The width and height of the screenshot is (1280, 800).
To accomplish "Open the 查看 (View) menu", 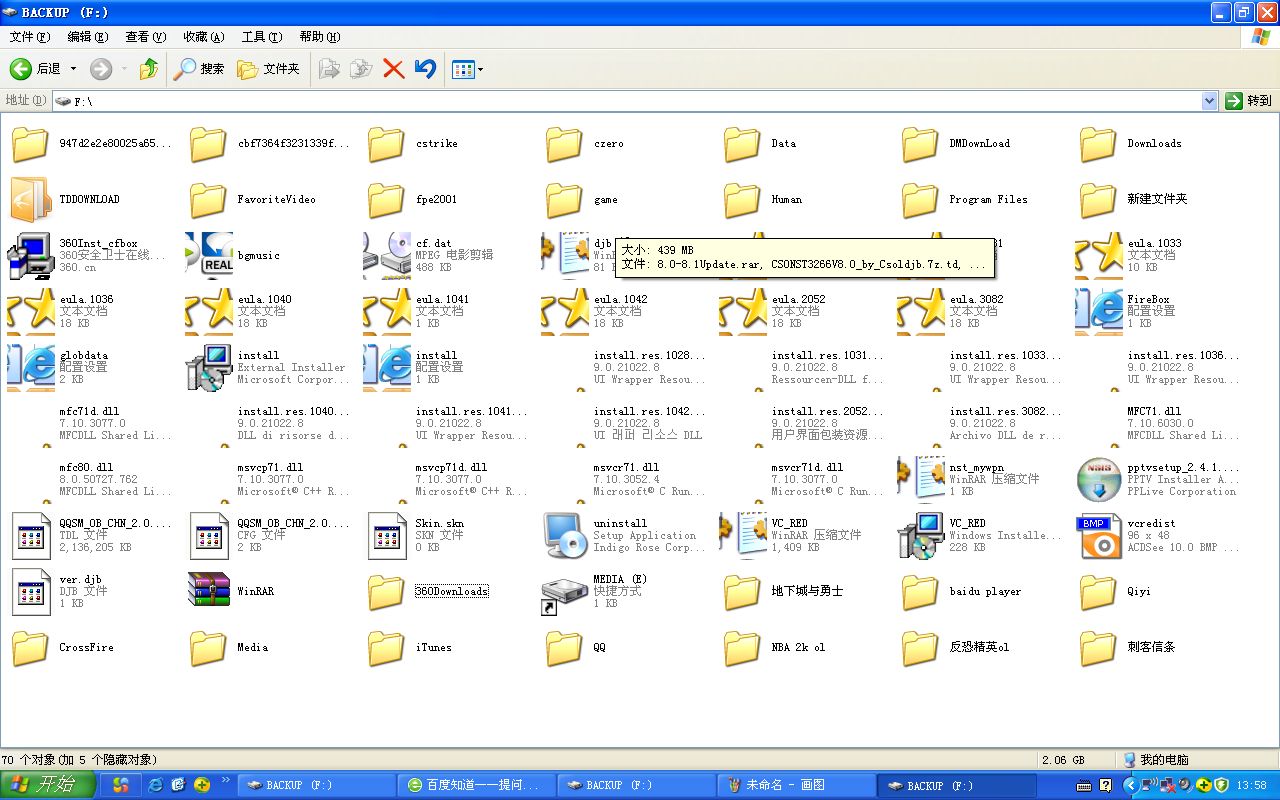I will pos(145,37).
